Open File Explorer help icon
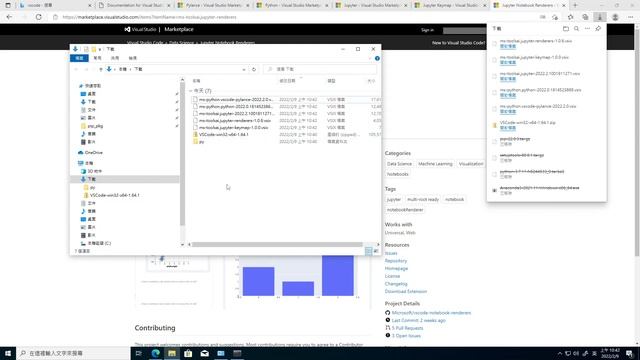 [377, 58]
